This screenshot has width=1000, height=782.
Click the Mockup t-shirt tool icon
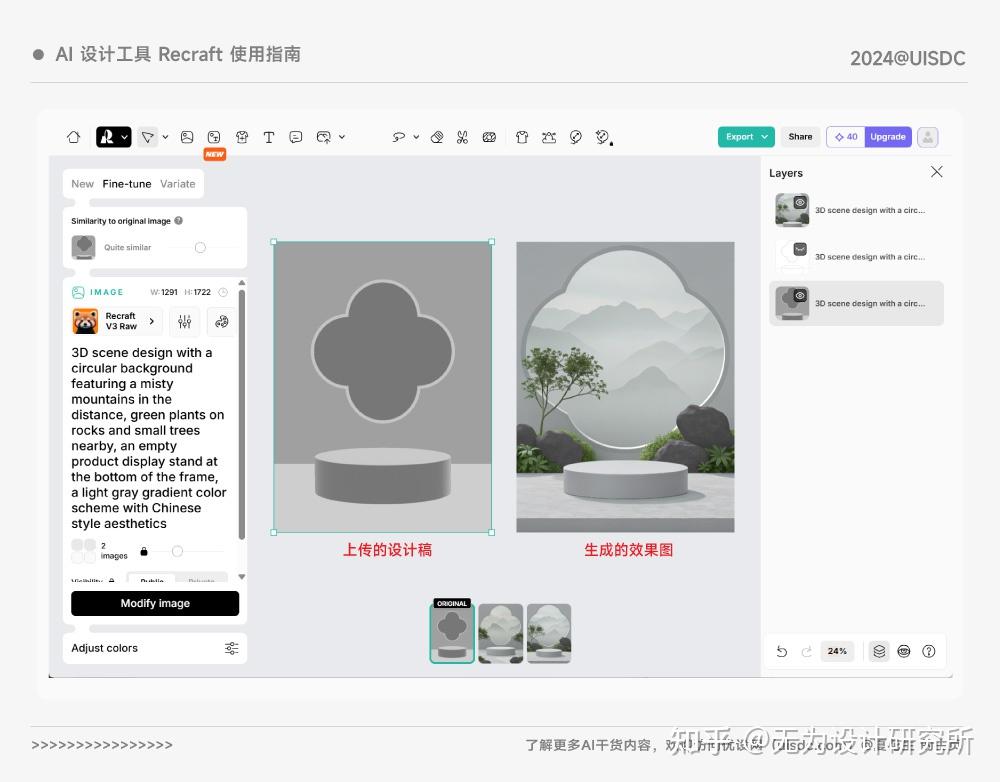pos(521,136)
